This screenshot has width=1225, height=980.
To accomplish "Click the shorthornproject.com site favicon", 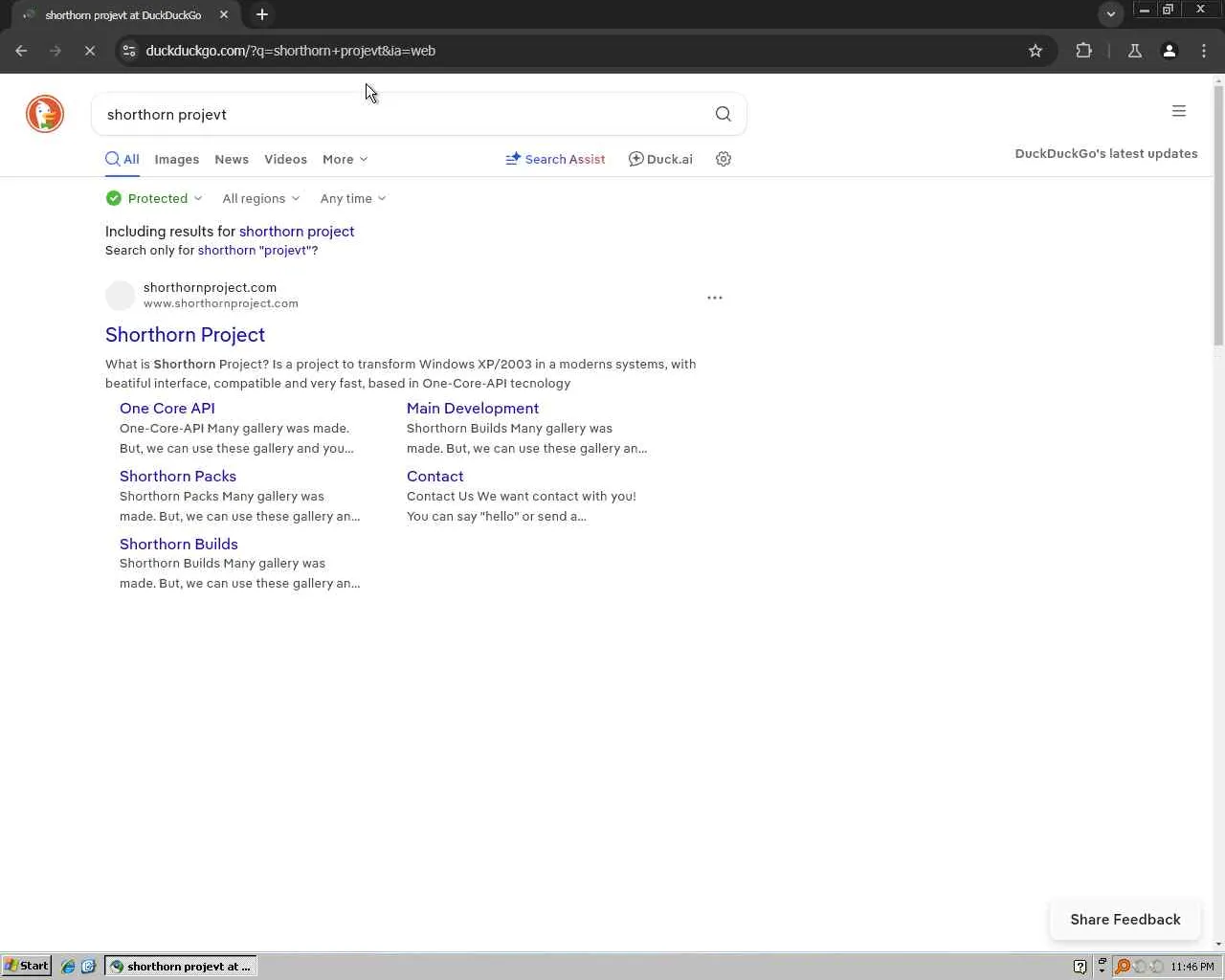I will (x=121, y=296).
